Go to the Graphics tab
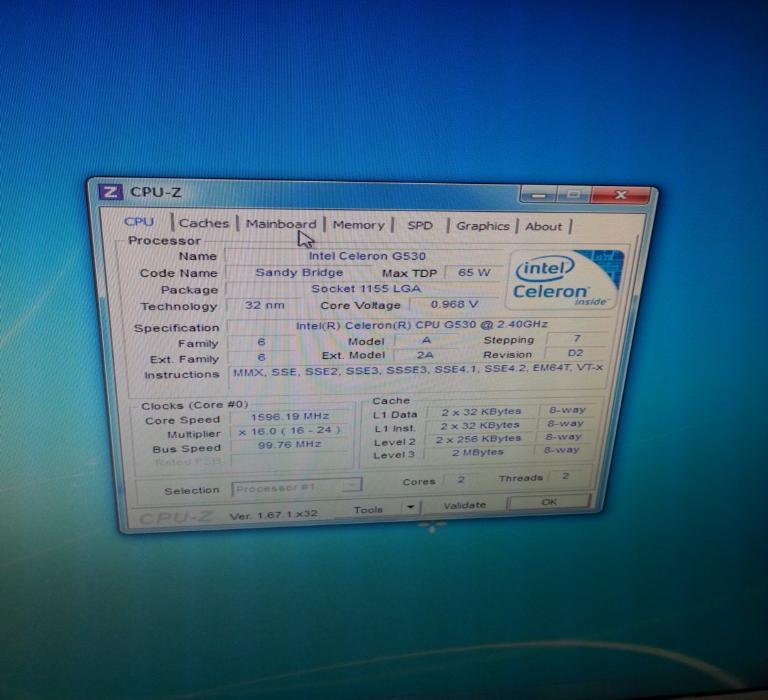This screenshot has width=768, height=700. [483, 226]
